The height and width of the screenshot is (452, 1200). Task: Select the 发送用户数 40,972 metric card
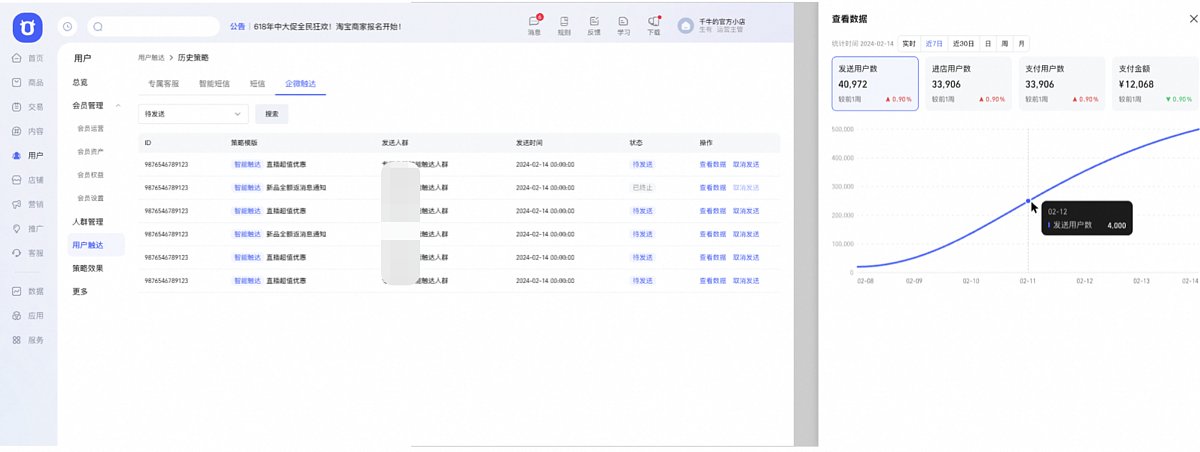[875, 83]
